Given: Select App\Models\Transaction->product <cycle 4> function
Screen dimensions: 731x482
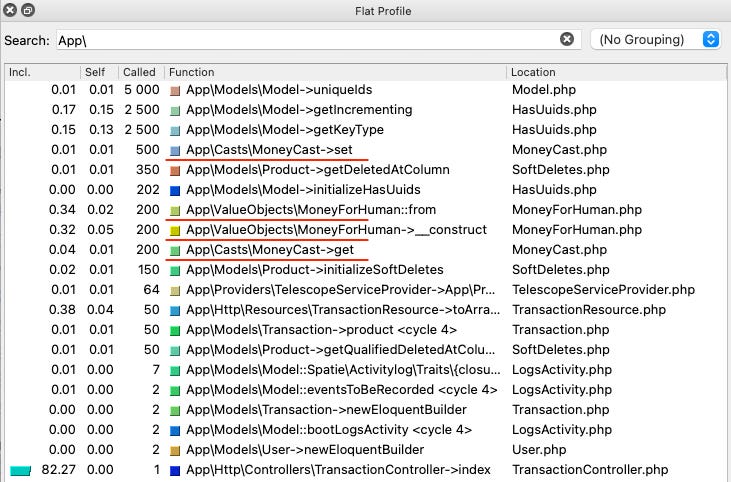Looking at the screenshot, I should (321, 330).
